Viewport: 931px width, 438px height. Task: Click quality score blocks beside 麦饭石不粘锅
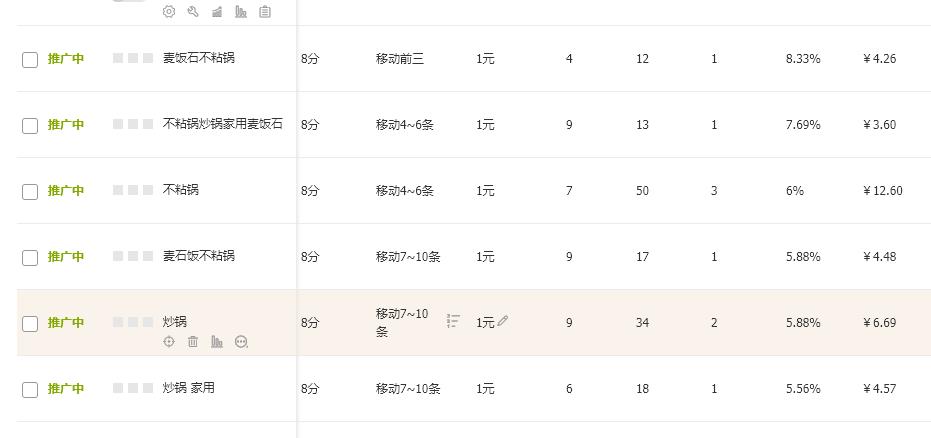tap(133, 58)
